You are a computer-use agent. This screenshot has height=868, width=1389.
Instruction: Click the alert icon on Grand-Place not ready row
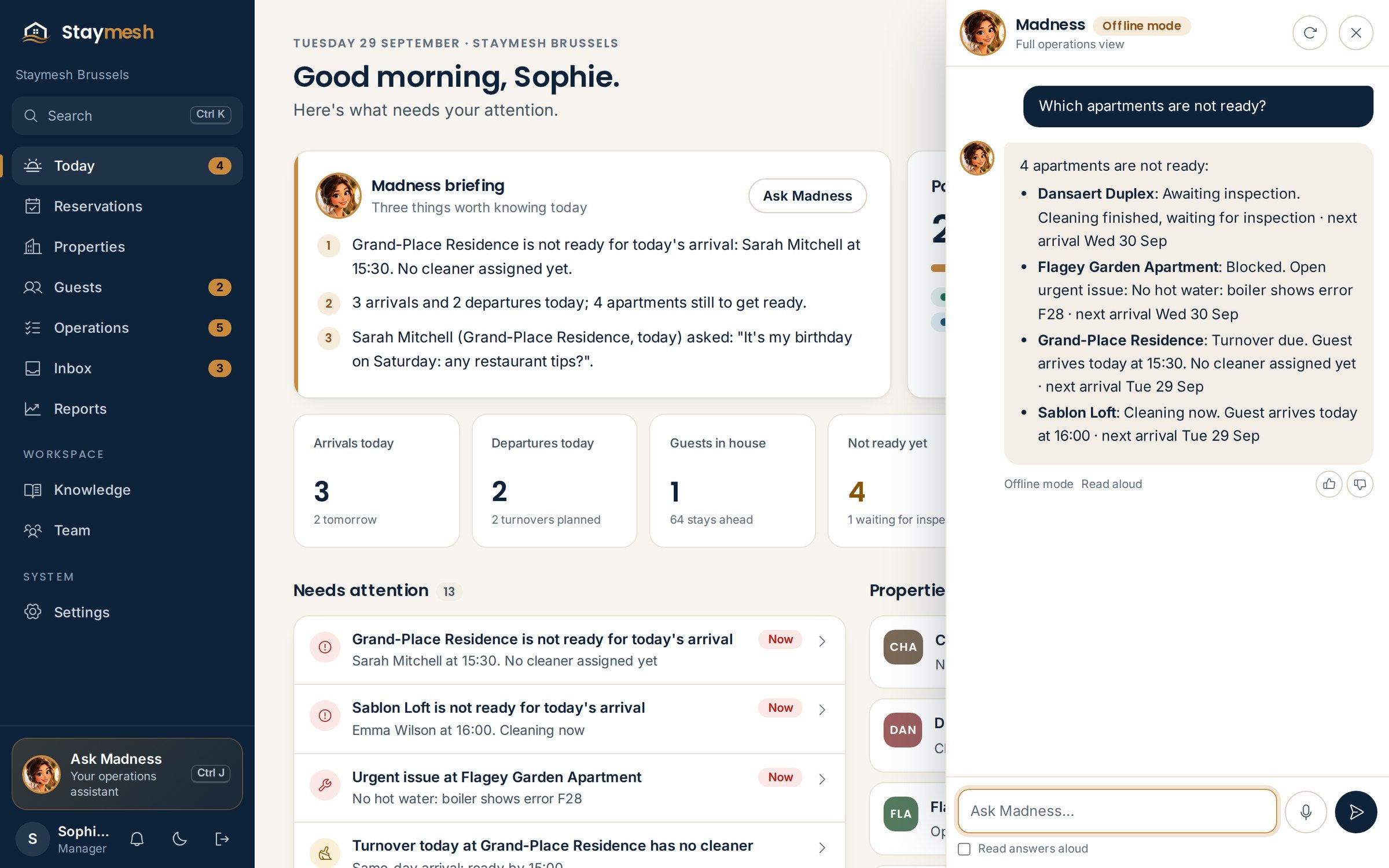pos(325,647)
